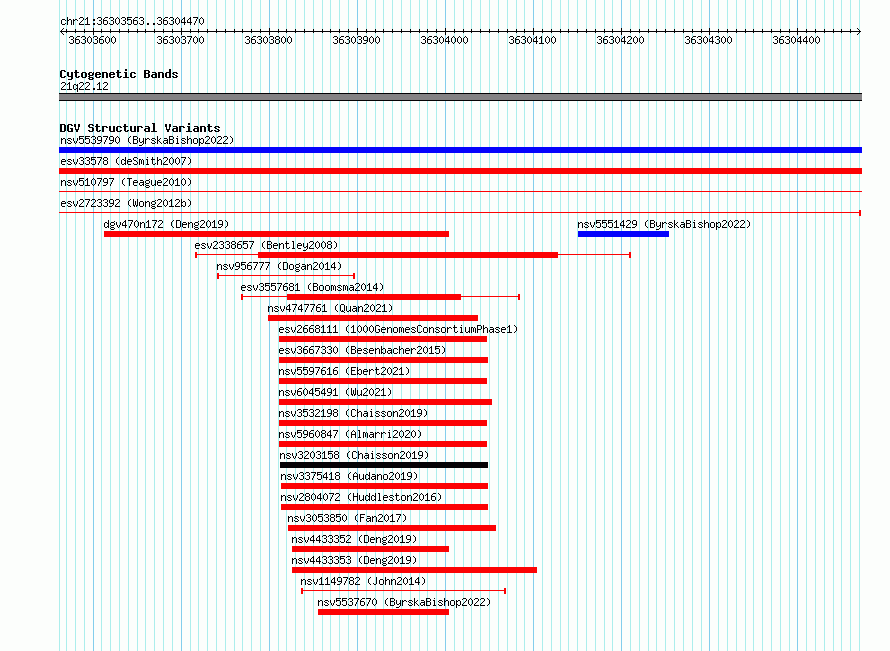
Task: Open the nsv4747761 (Quan2021) label
Action: (330, 308)
